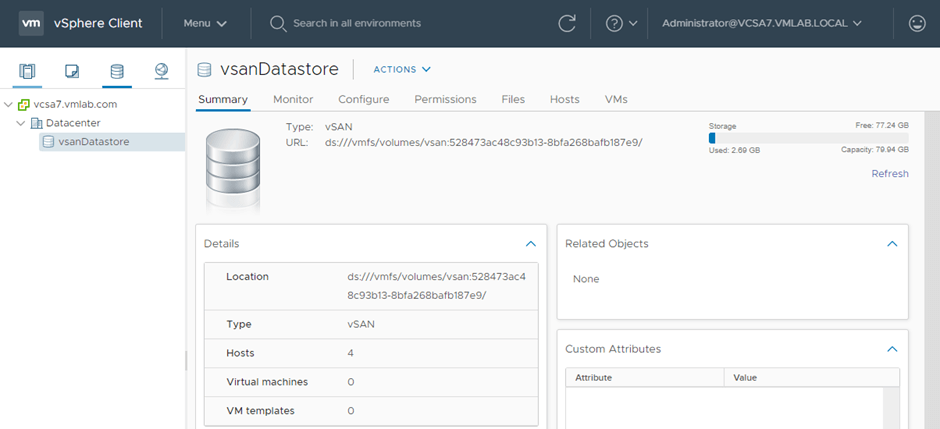
Task: Click the sidebar collapse handle
Action: coord(185,361)
